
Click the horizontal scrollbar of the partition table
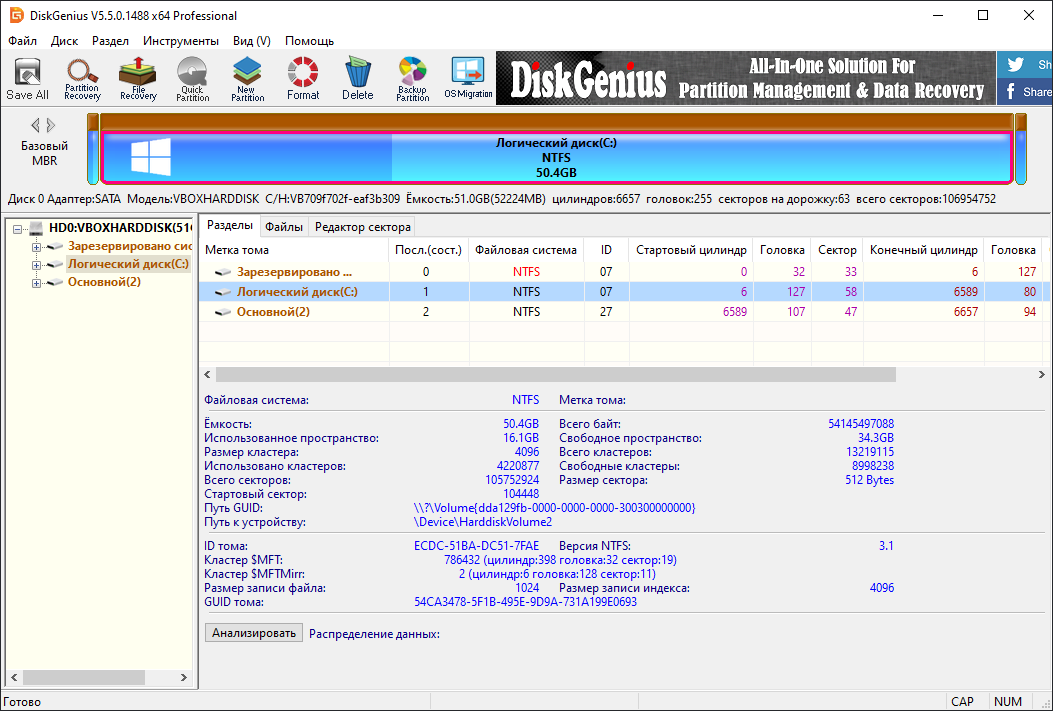click(556, 374)
